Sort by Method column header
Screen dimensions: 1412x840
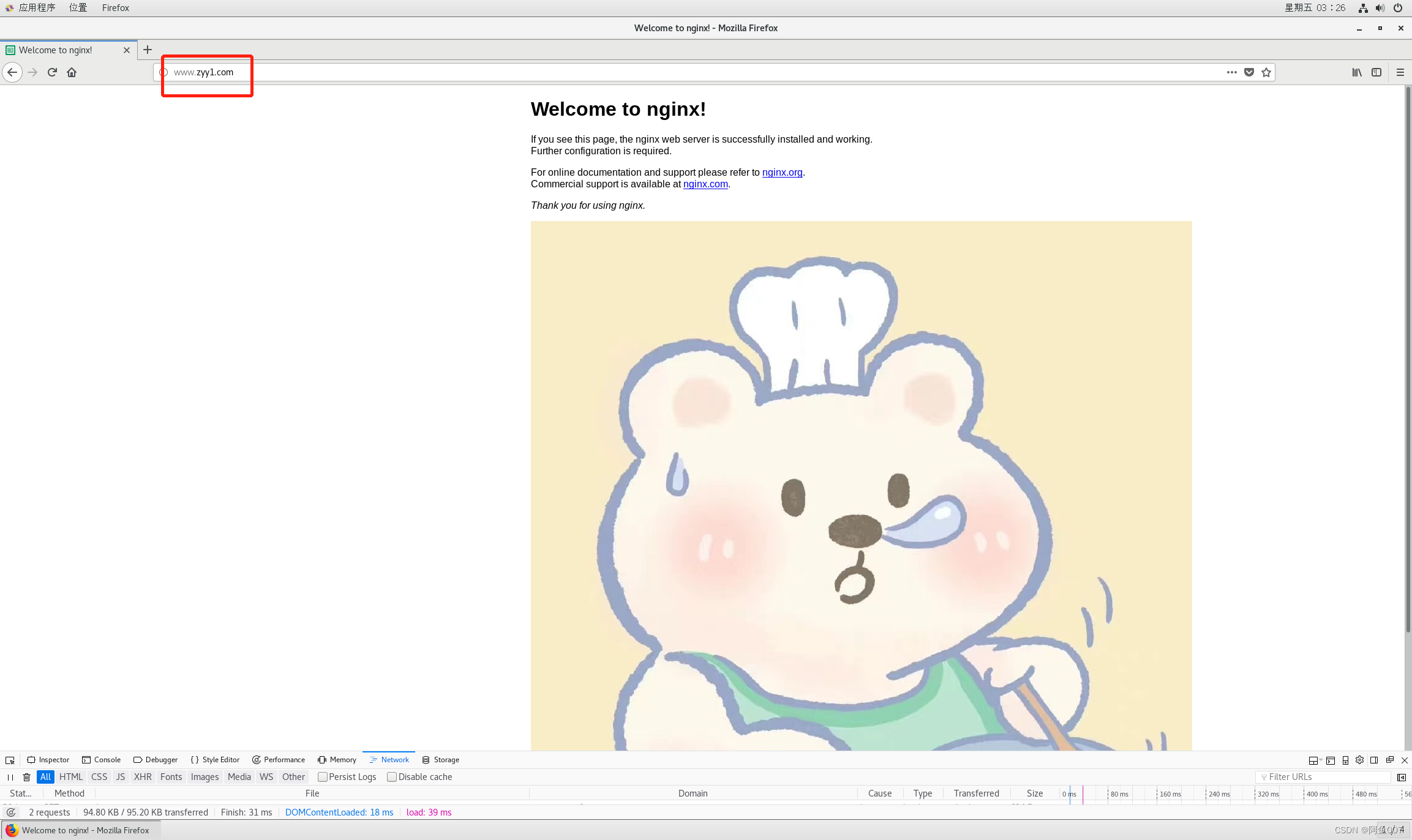point(69,793)
